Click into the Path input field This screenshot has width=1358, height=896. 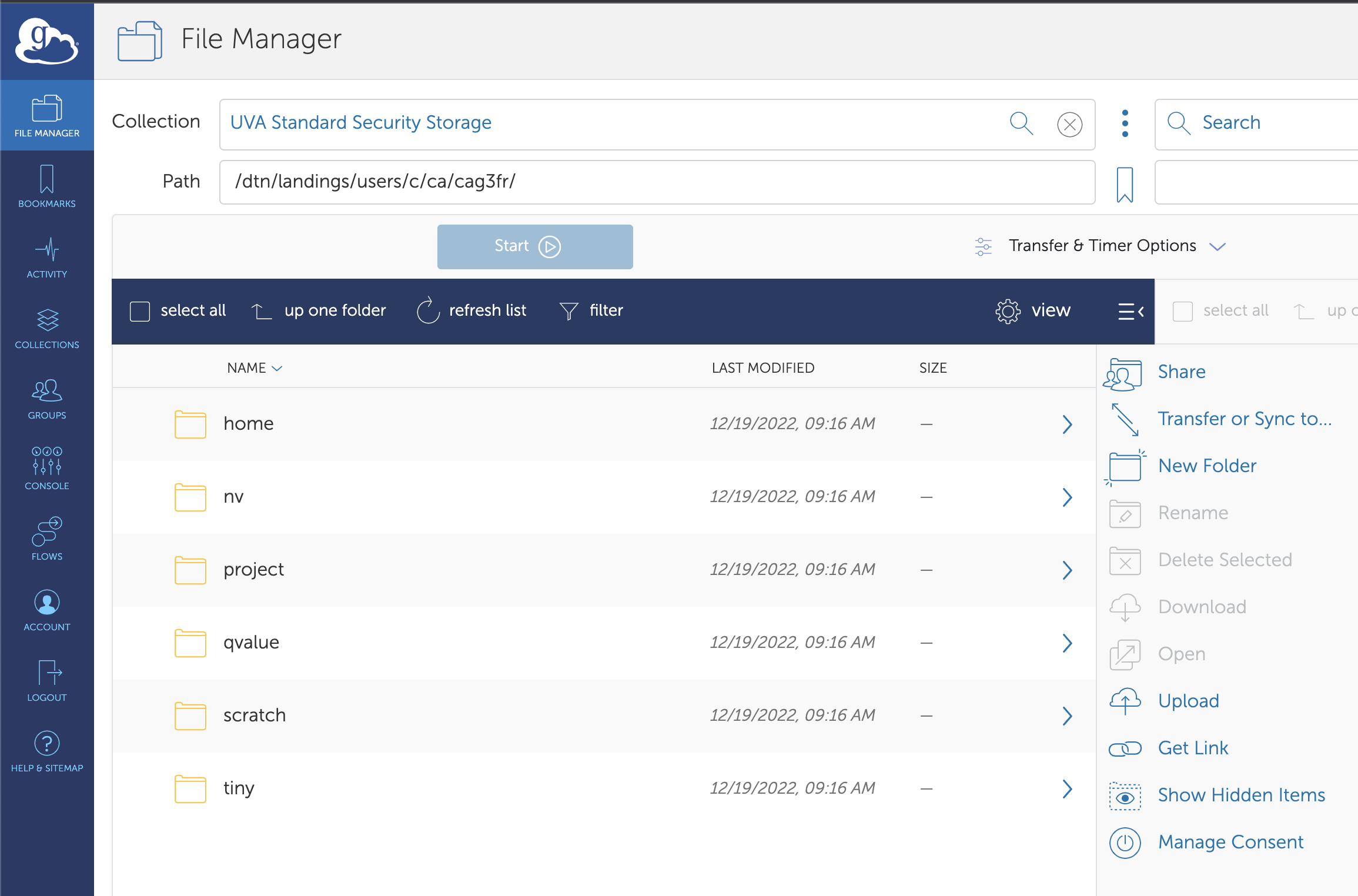657,182
